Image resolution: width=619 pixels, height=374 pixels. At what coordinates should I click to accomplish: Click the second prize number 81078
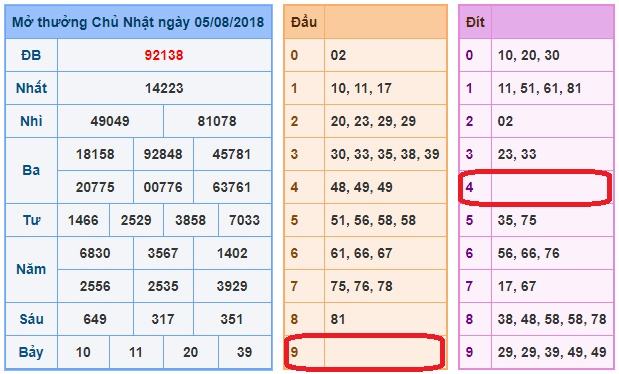(x=217, y=121)
